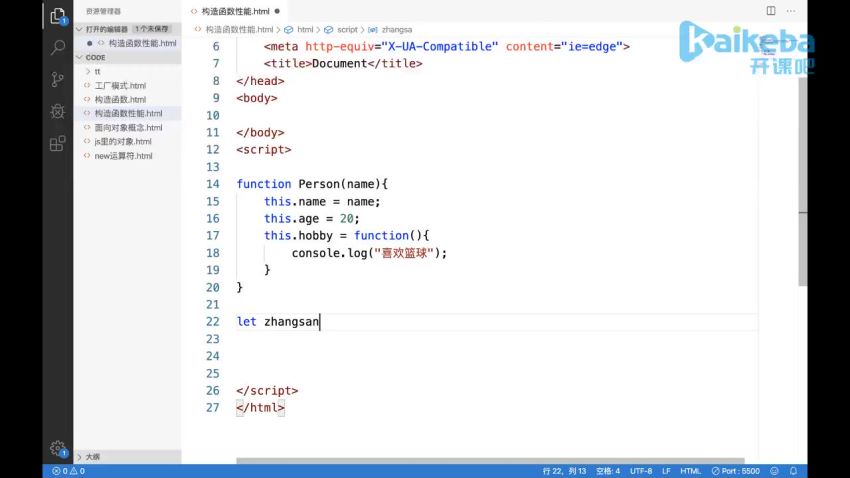Click the horizontal editor scrollbar
The image size is (850, 478).
tap(490, 461)
